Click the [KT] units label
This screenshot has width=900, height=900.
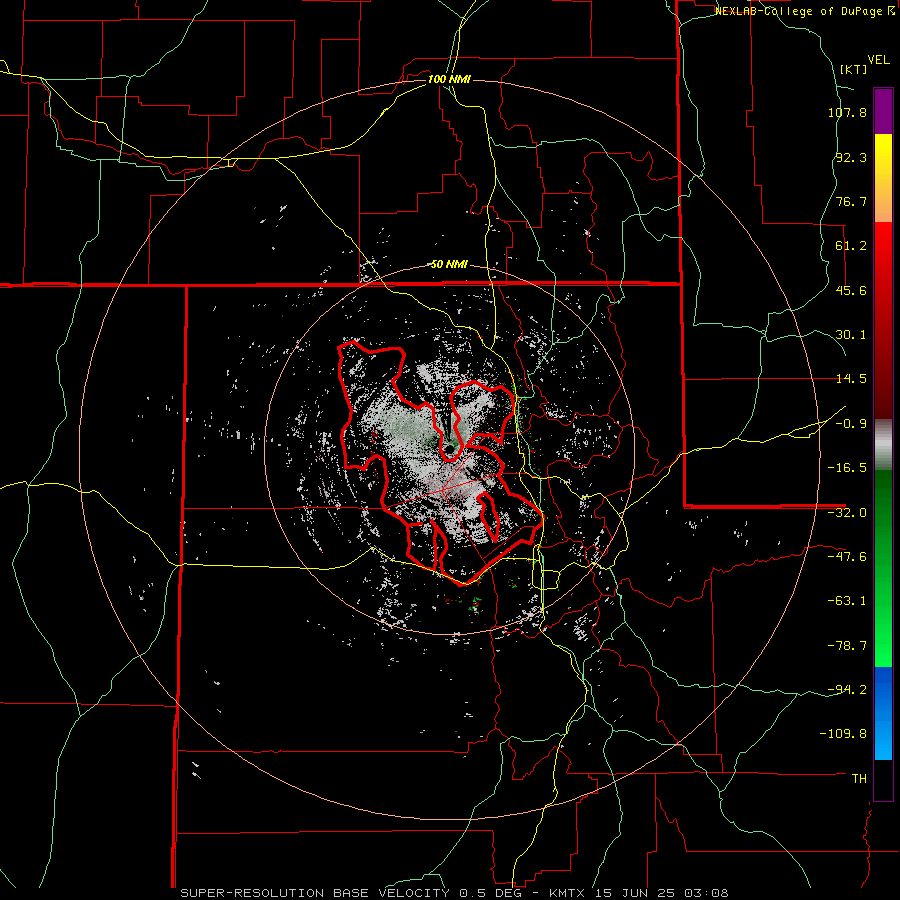click(x=854, y=69)
